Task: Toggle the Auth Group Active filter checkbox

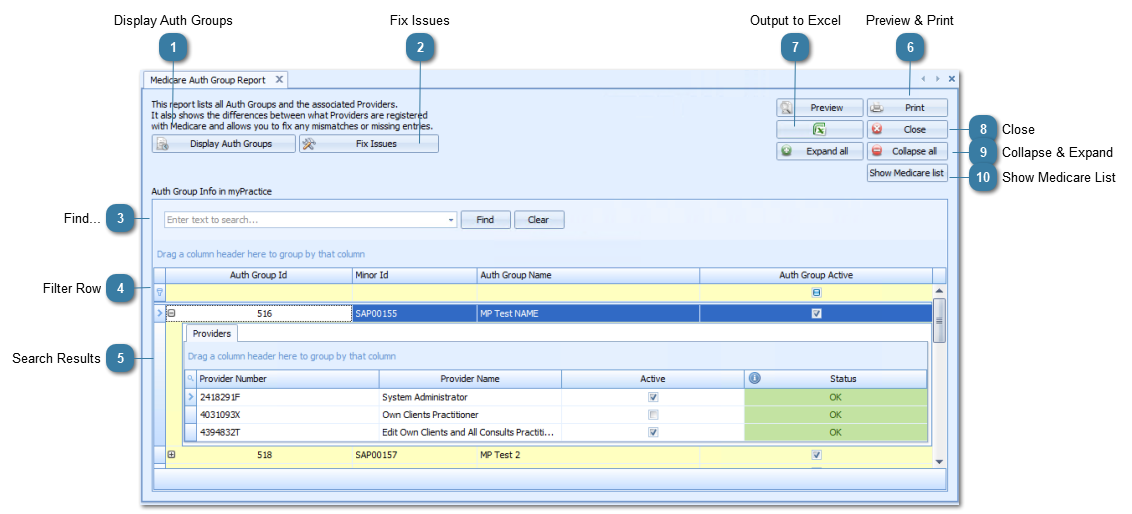Action: click(x=817, y=293)
